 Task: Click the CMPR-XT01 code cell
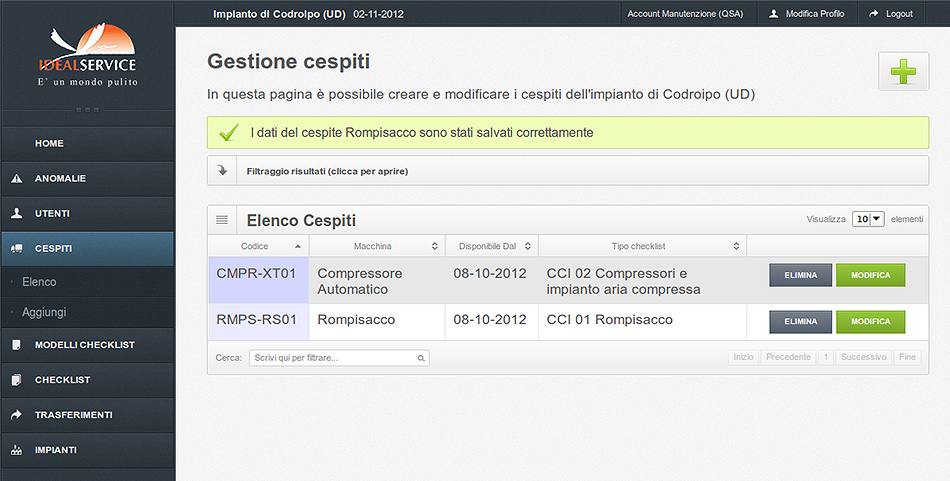pyautogui.click(x=258, y=280)
